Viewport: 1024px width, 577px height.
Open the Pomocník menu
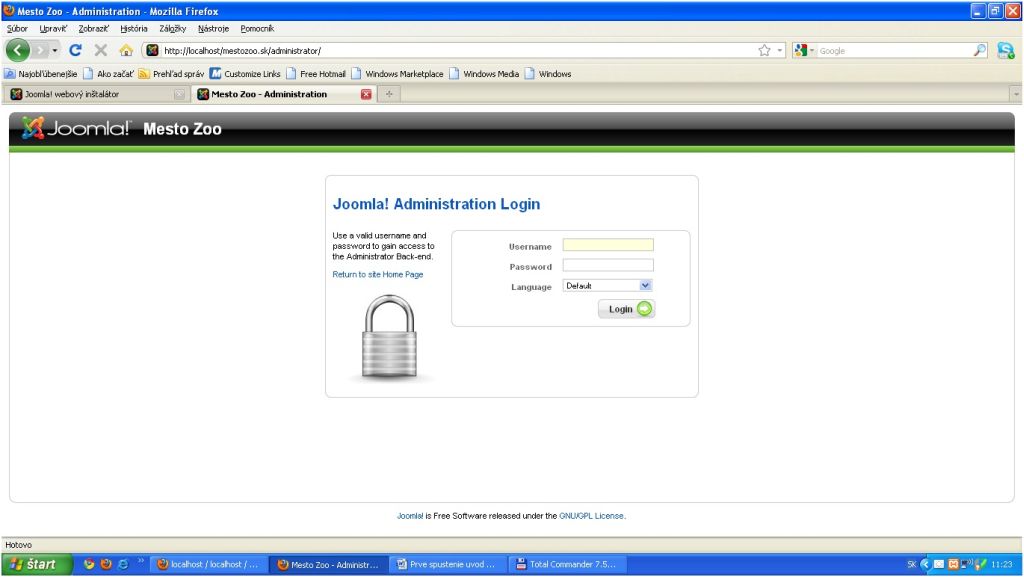257,29
